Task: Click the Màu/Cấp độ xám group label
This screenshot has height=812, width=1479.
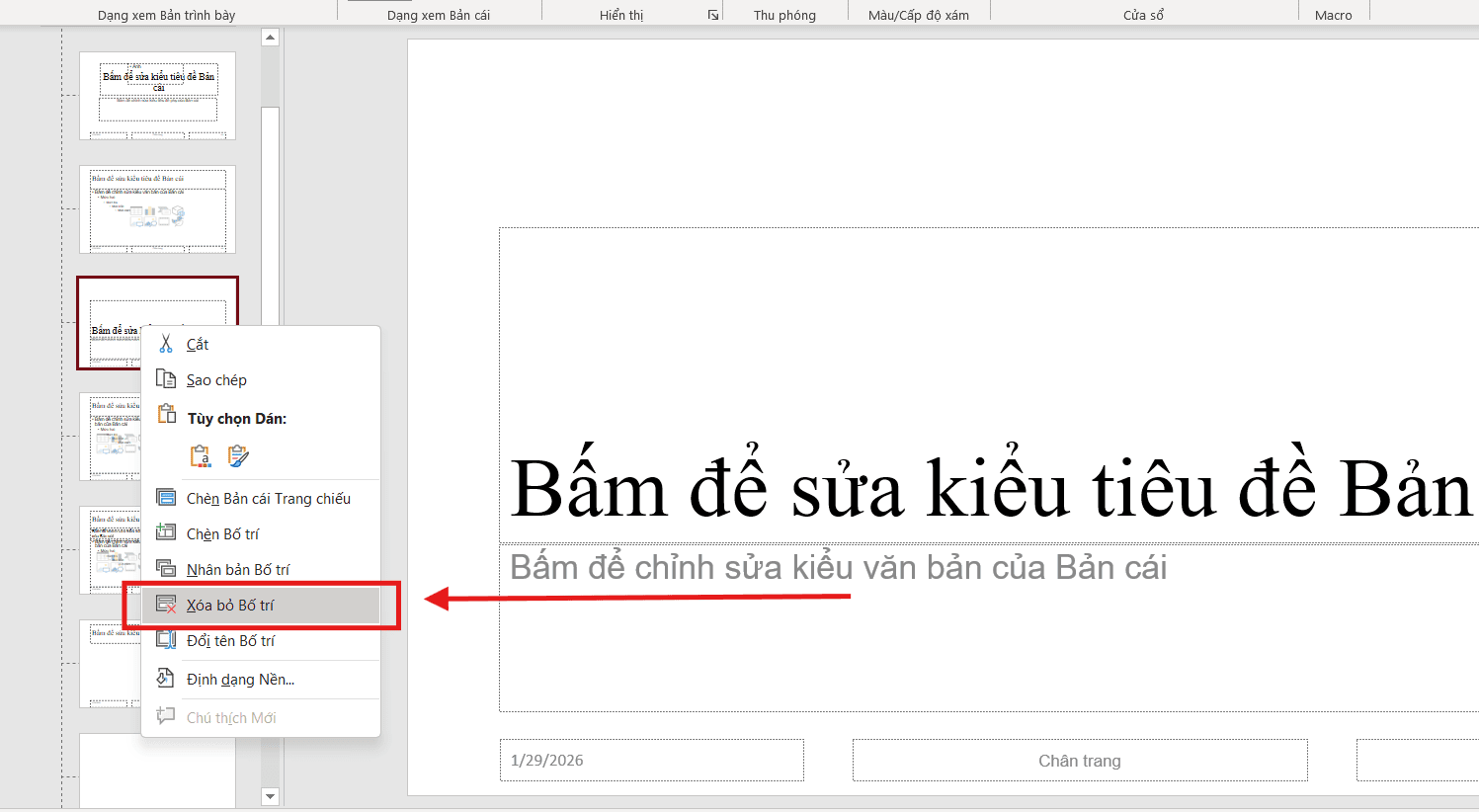Action: (918, 14)
